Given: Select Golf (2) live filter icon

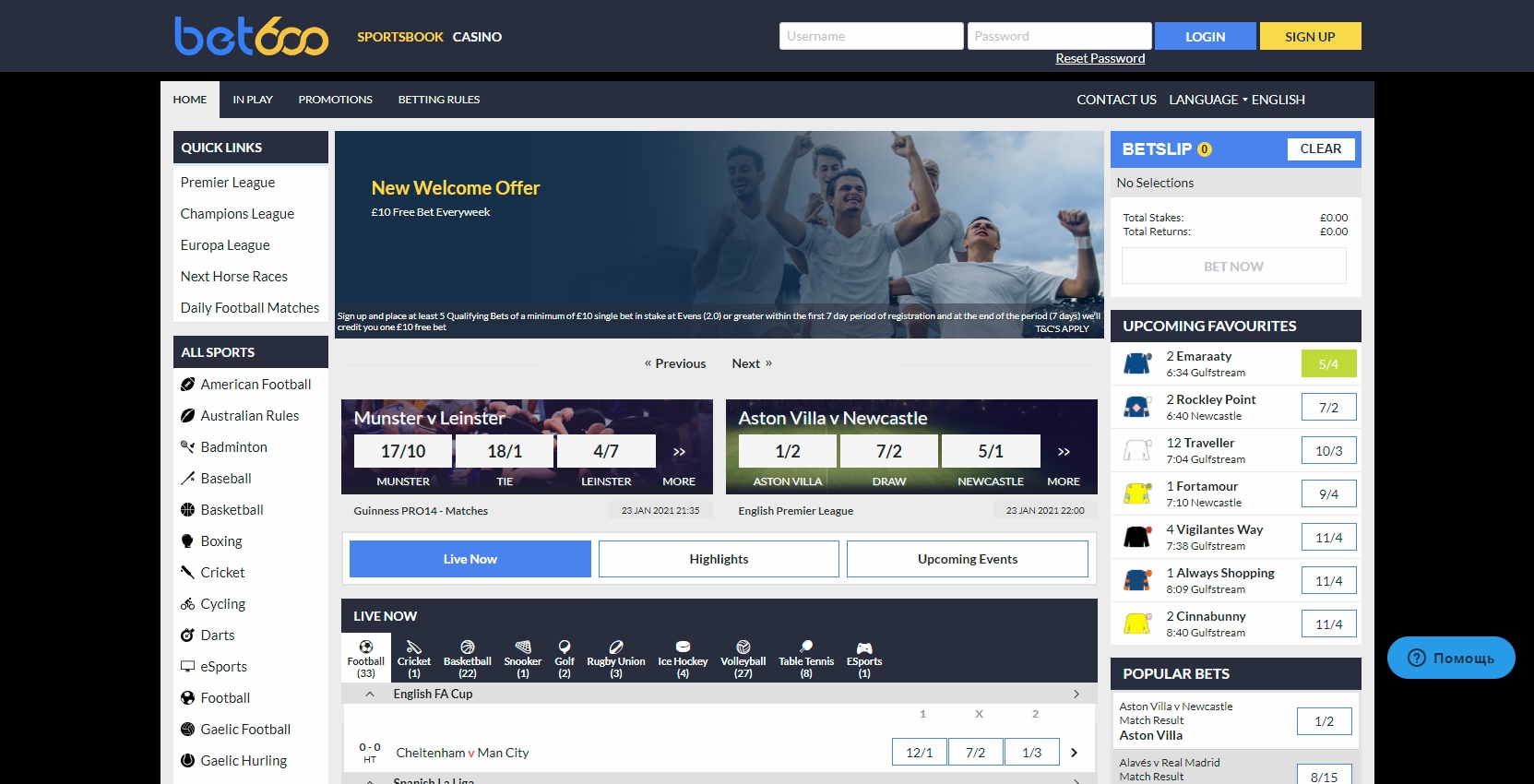Looking at the screenshot, I should 565,647.
